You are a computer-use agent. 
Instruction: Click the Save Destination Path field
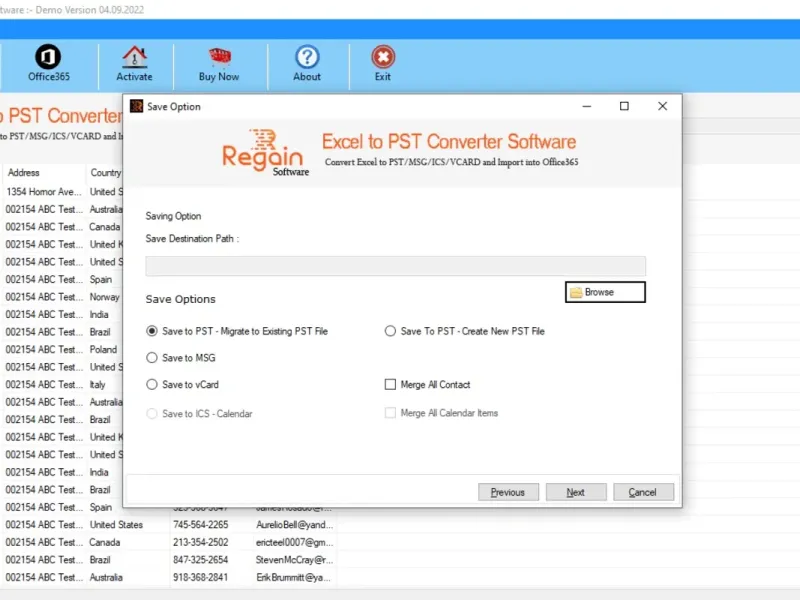pos(395,266)
